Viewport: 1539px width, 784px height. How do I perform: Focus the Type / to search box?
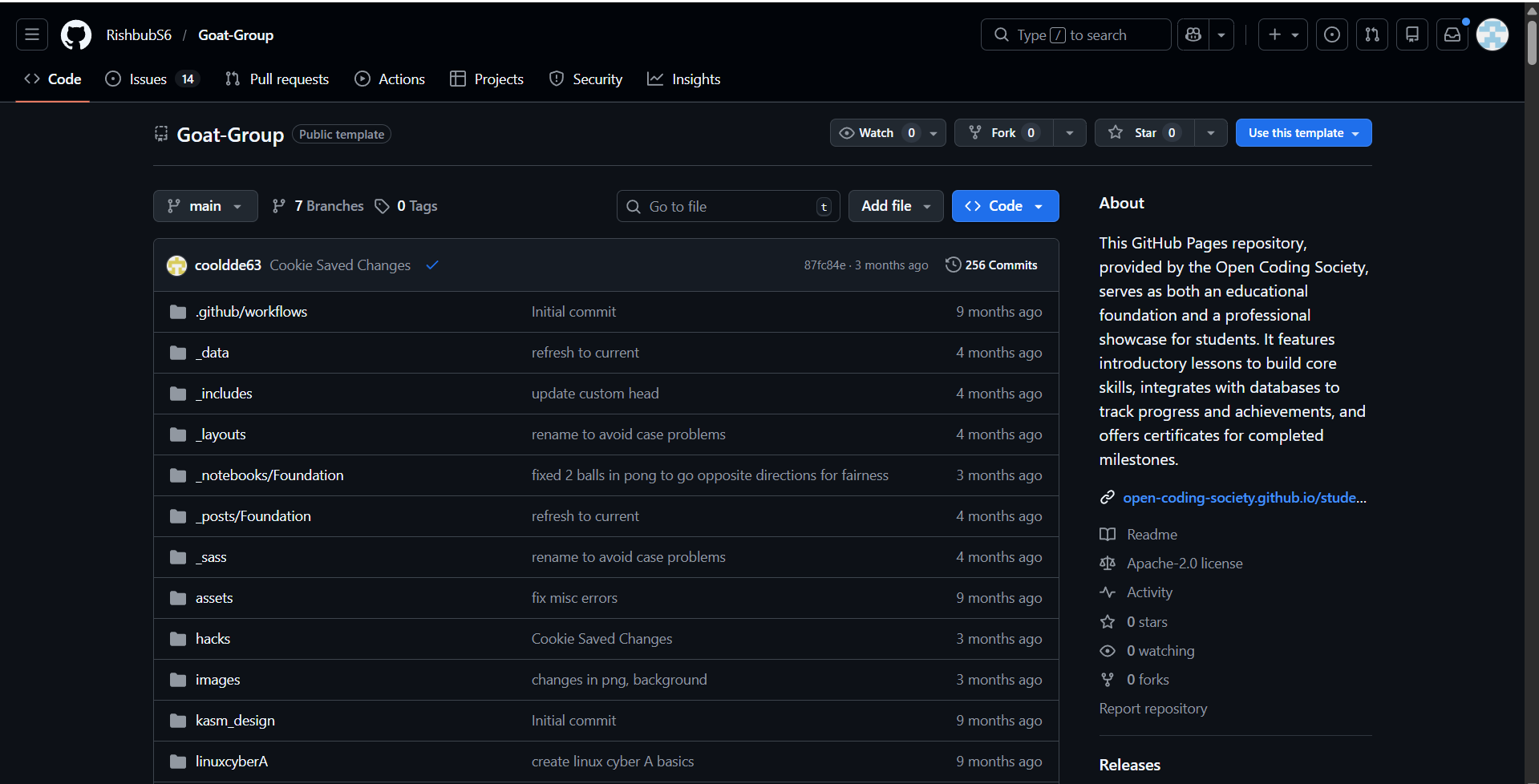1075,34
